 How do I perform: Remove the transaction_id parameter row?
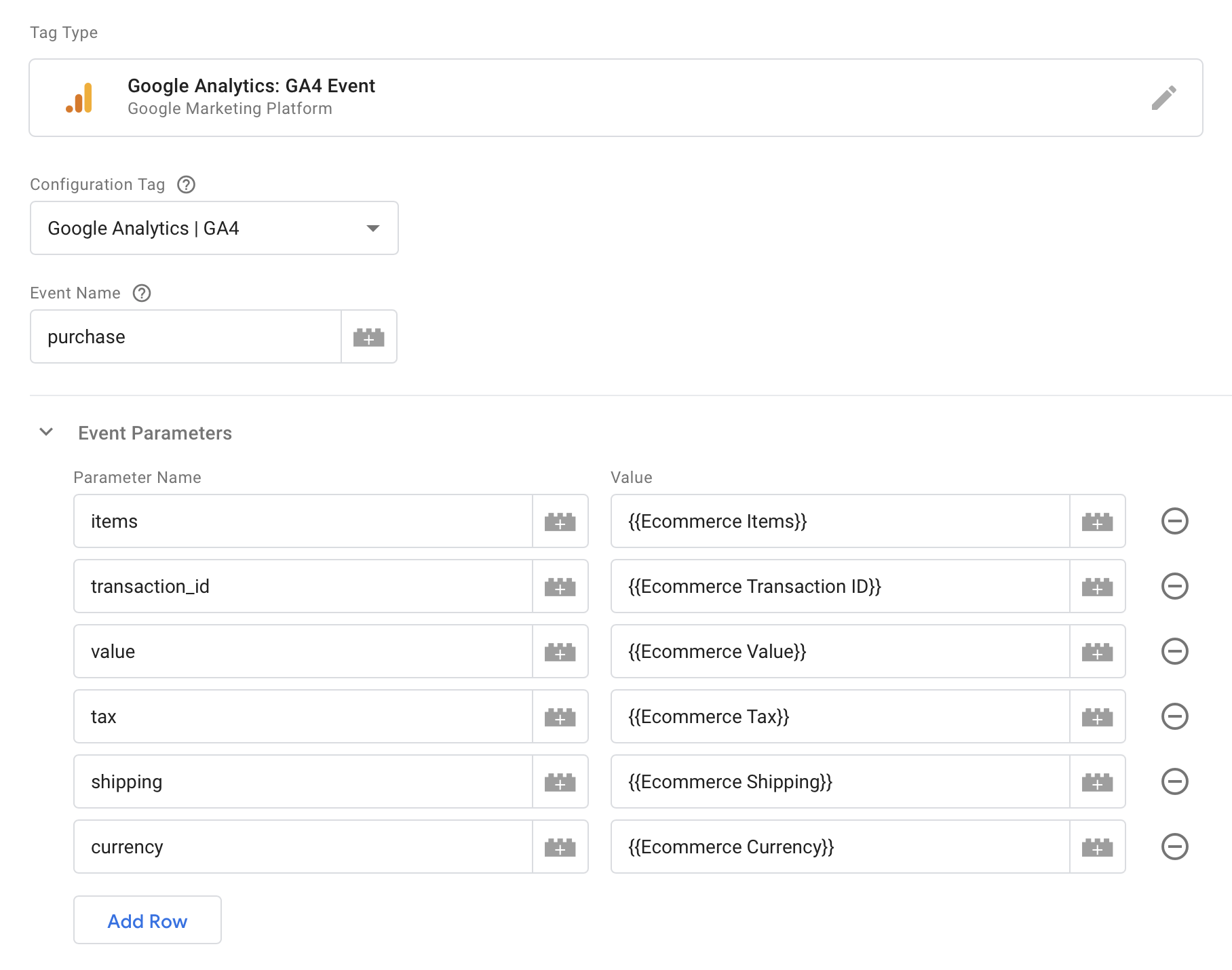(x=1174, y=586)
